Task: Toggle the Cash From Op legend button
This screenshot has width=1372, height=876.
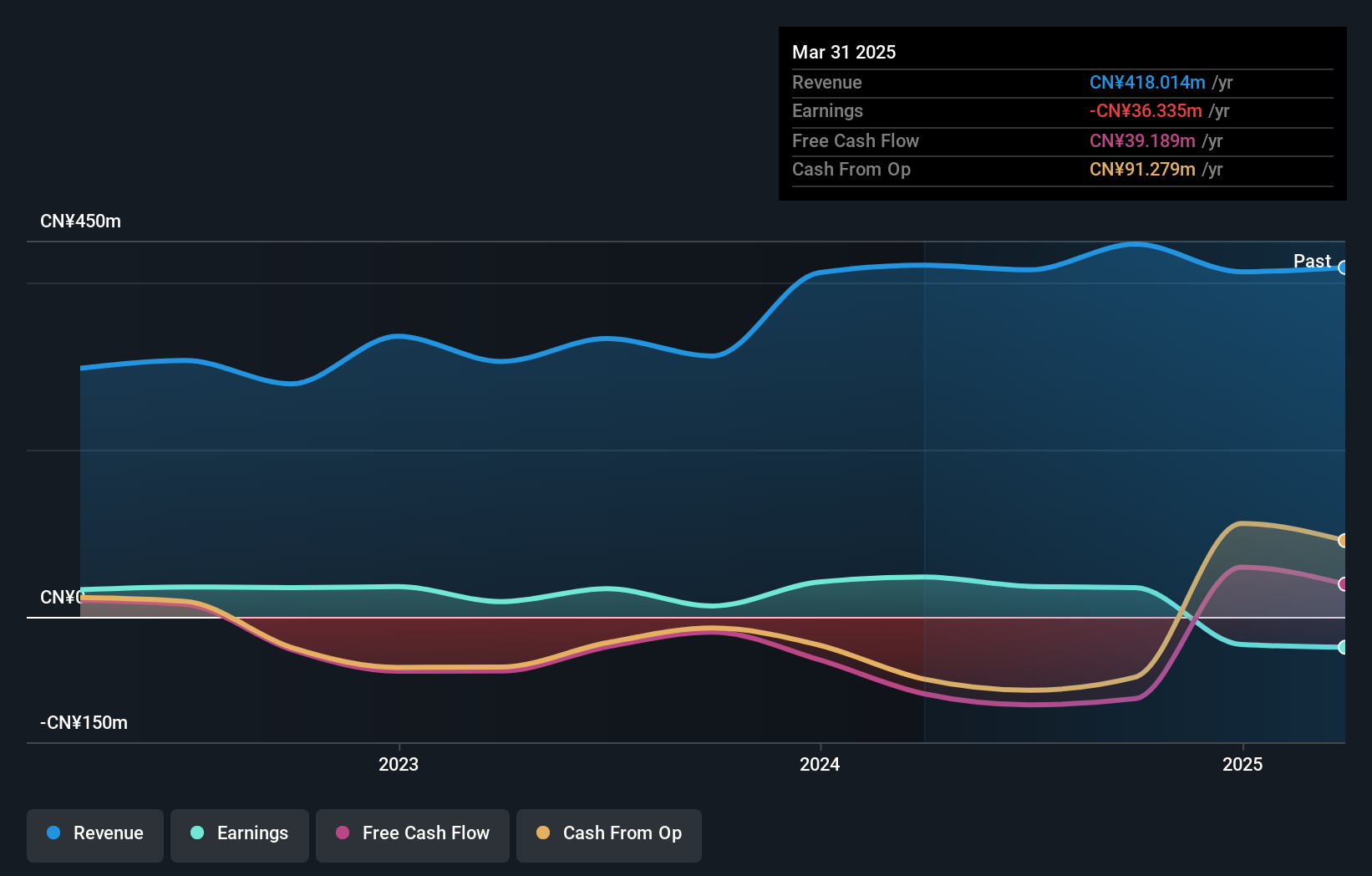Action: pyautogui.click(x=609, y=835)
